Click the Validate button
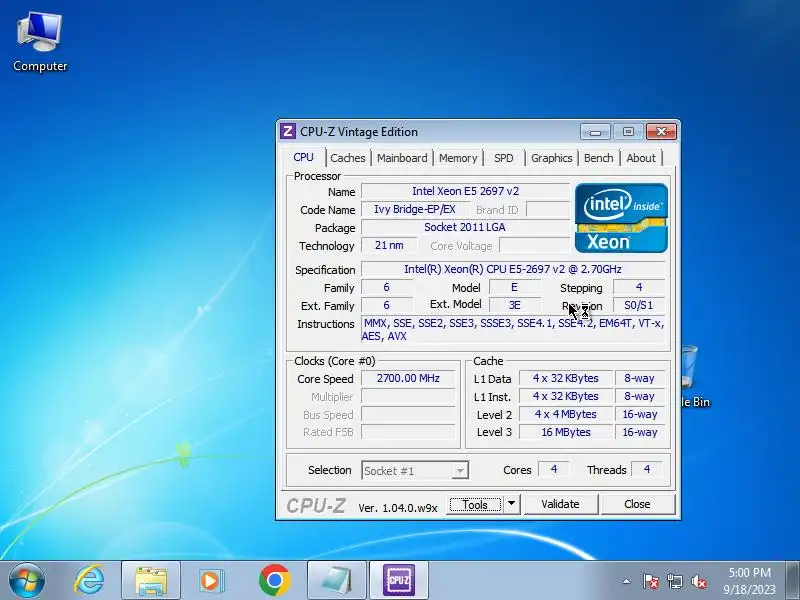 click(560, 504)
